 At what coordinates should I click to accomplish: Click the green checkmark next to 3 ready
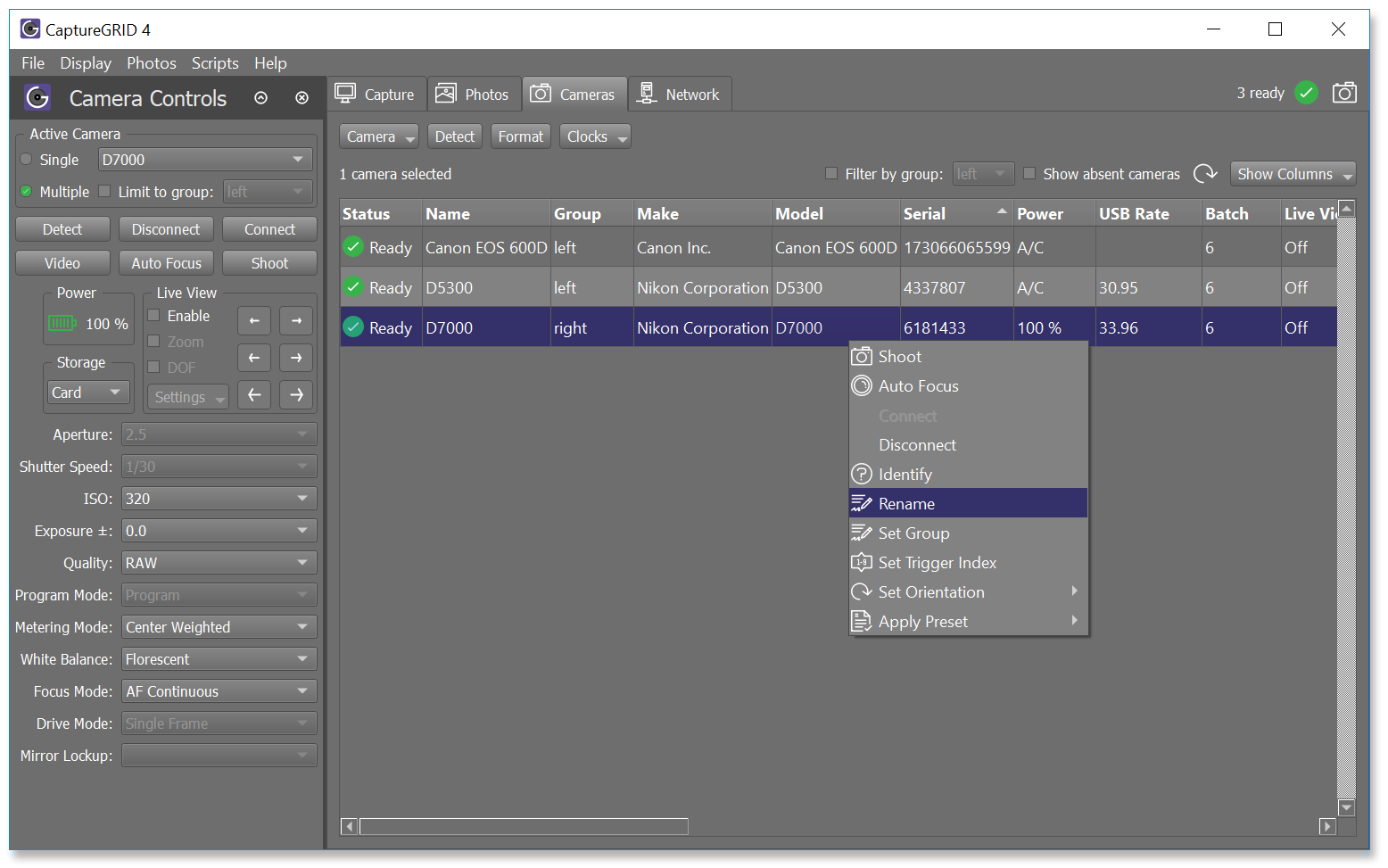pyautogui.click(x=1306, y=93)
